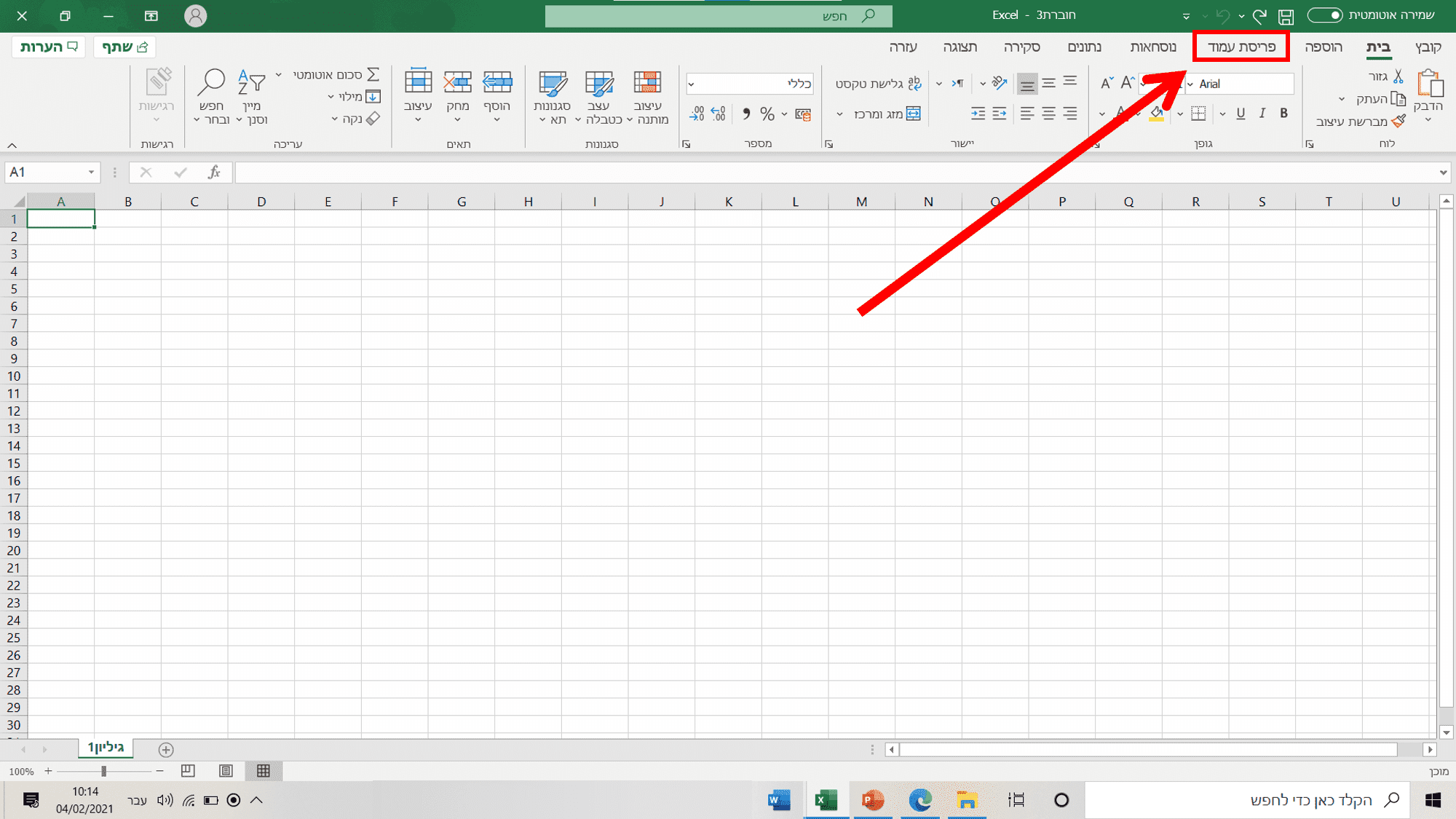This screenshot has height=819, width=1456.
Task: Switch to the Insert (הוספה) tab
Action: tap(1323, 47)
